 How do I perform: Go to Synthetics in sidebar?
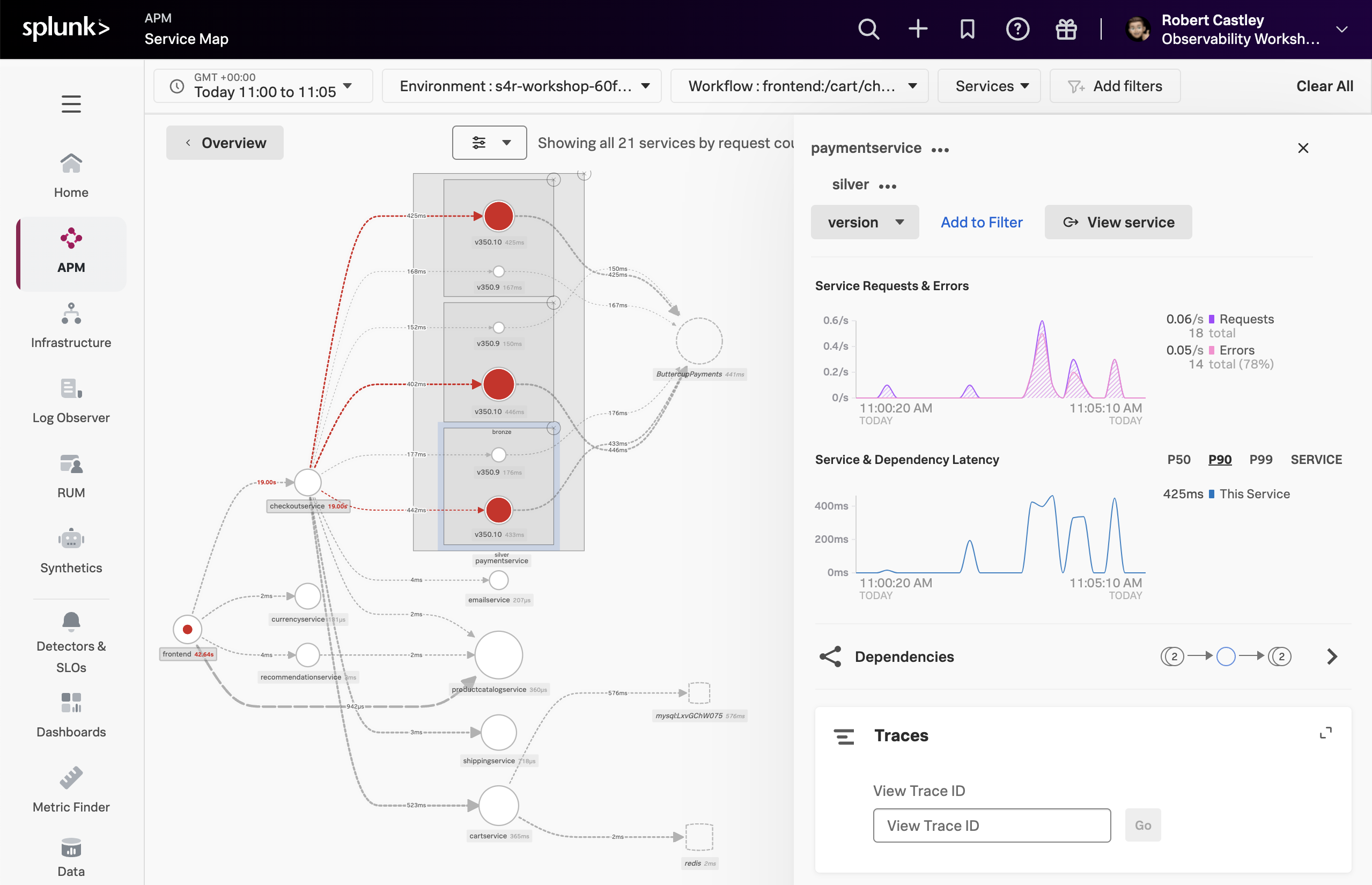tap(71, 550)
